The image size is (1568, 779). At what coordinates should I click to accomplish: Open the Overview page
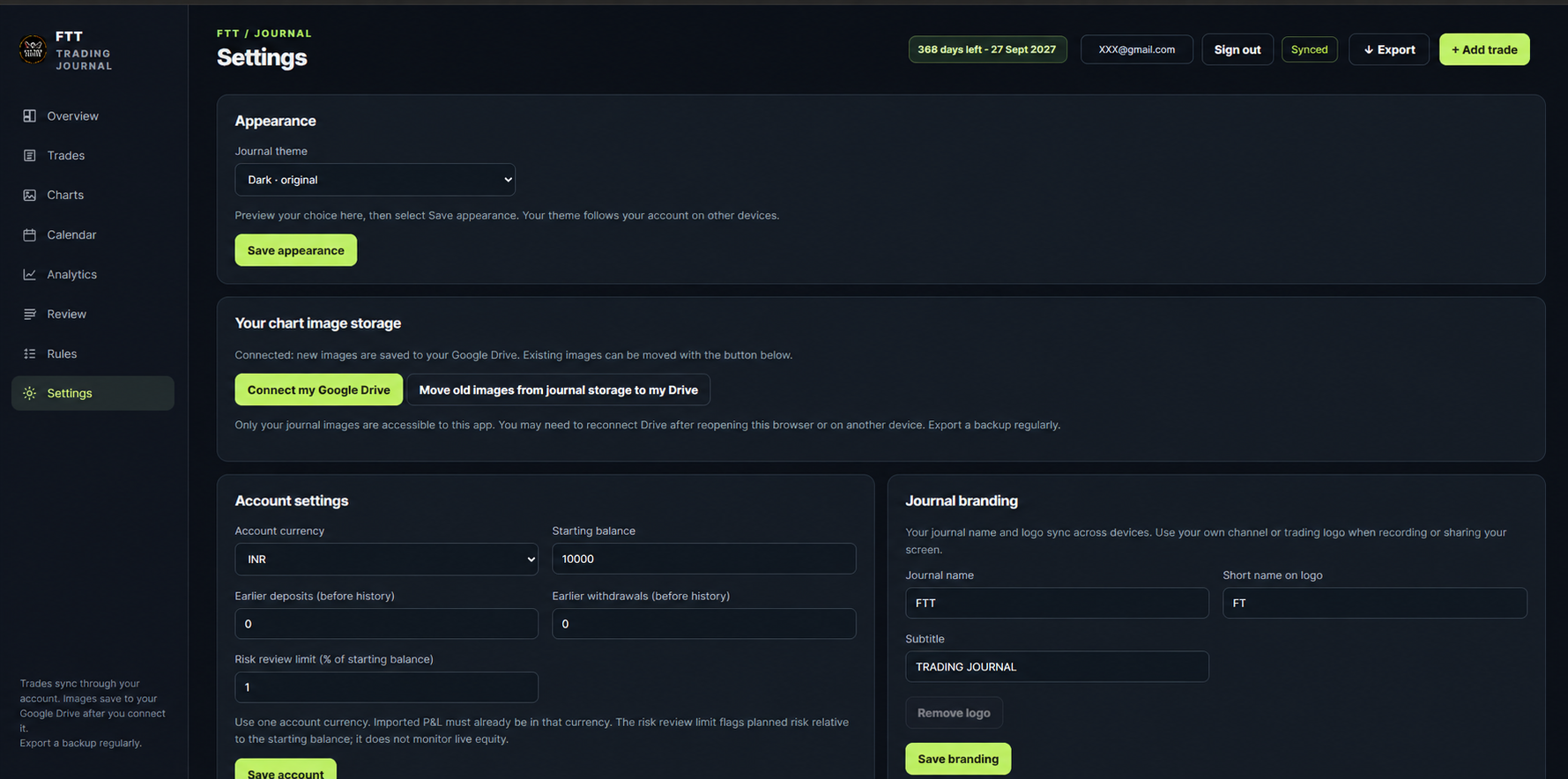pyautogui.click(x=93, y=115)
